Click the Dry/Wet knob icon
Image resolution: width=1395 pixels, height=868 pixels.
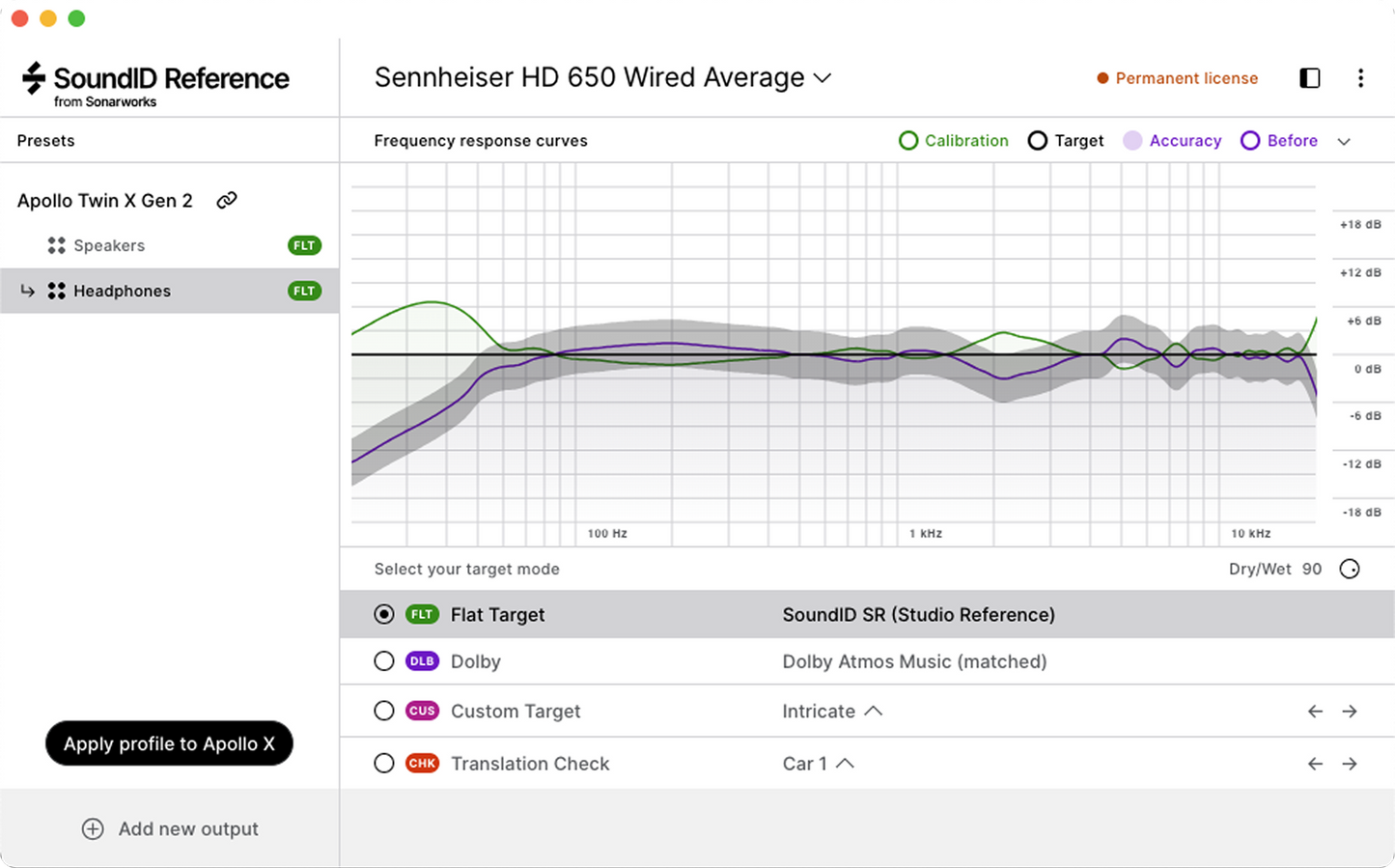1350,569
